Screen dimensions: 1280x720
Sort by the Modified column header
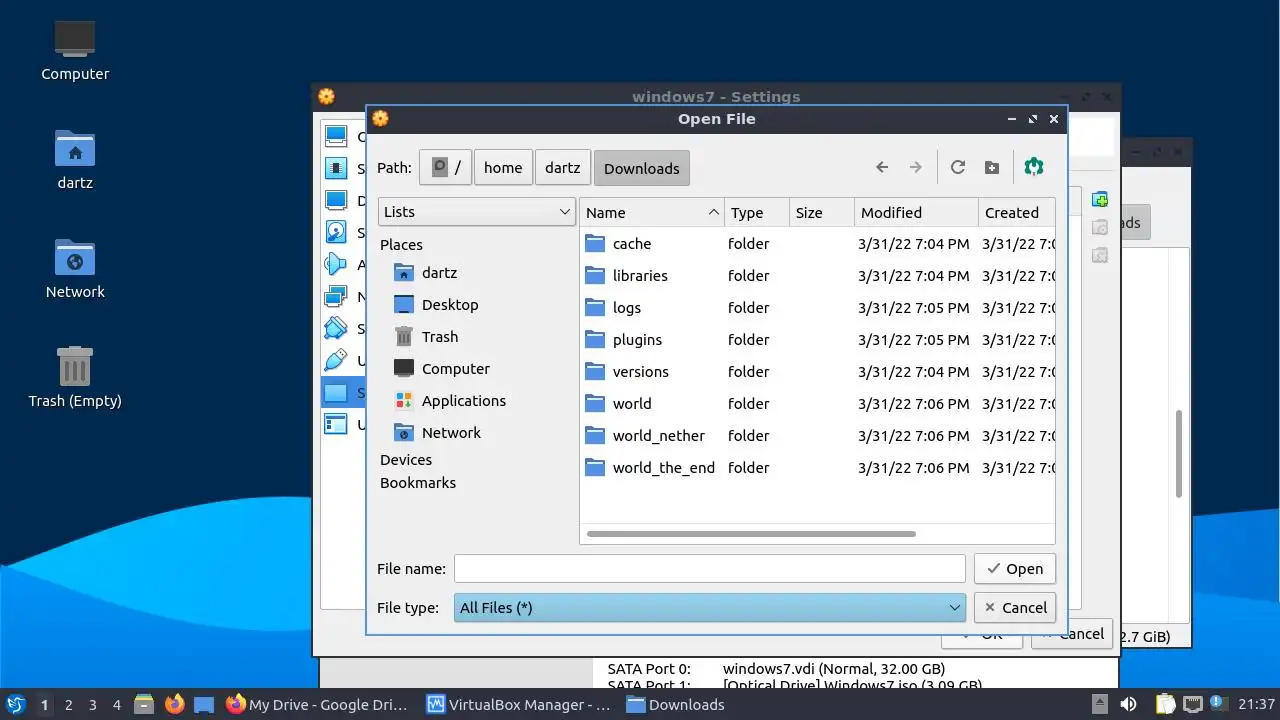pyautogui.click(x=916, y=212)
